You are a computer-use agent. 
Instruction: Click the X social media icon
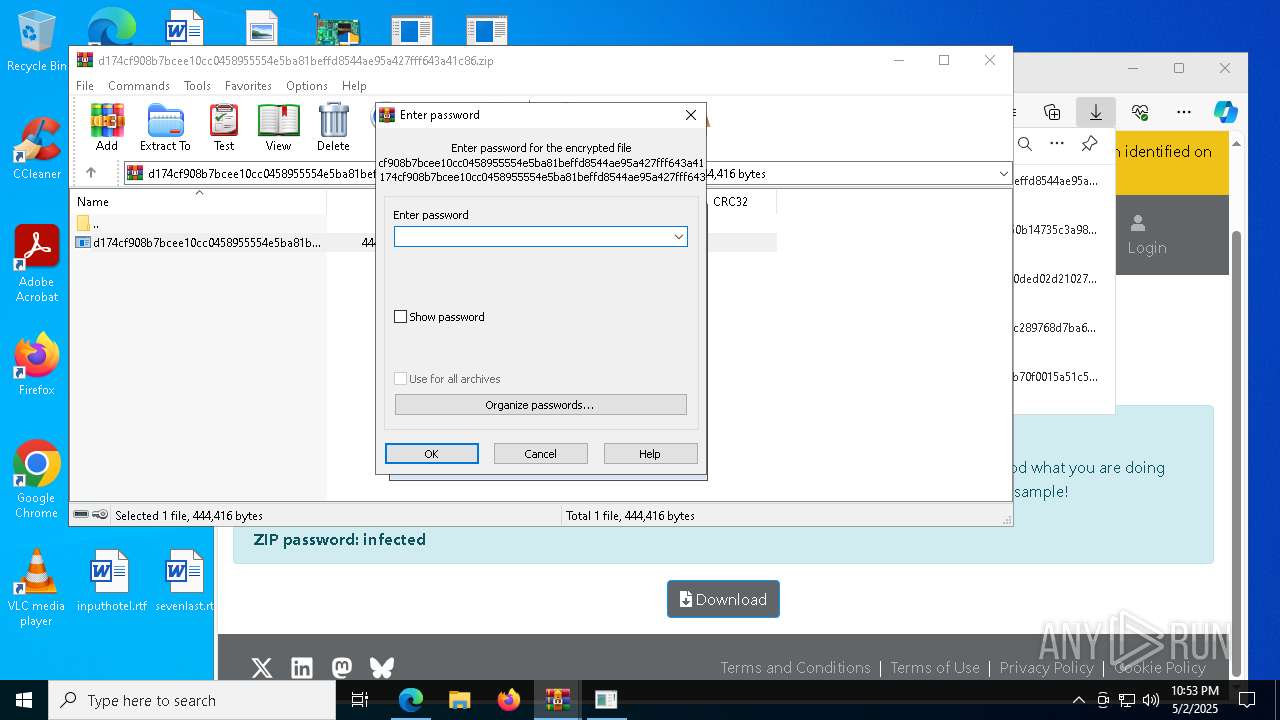pyautogui.click(x=262, y=668)
